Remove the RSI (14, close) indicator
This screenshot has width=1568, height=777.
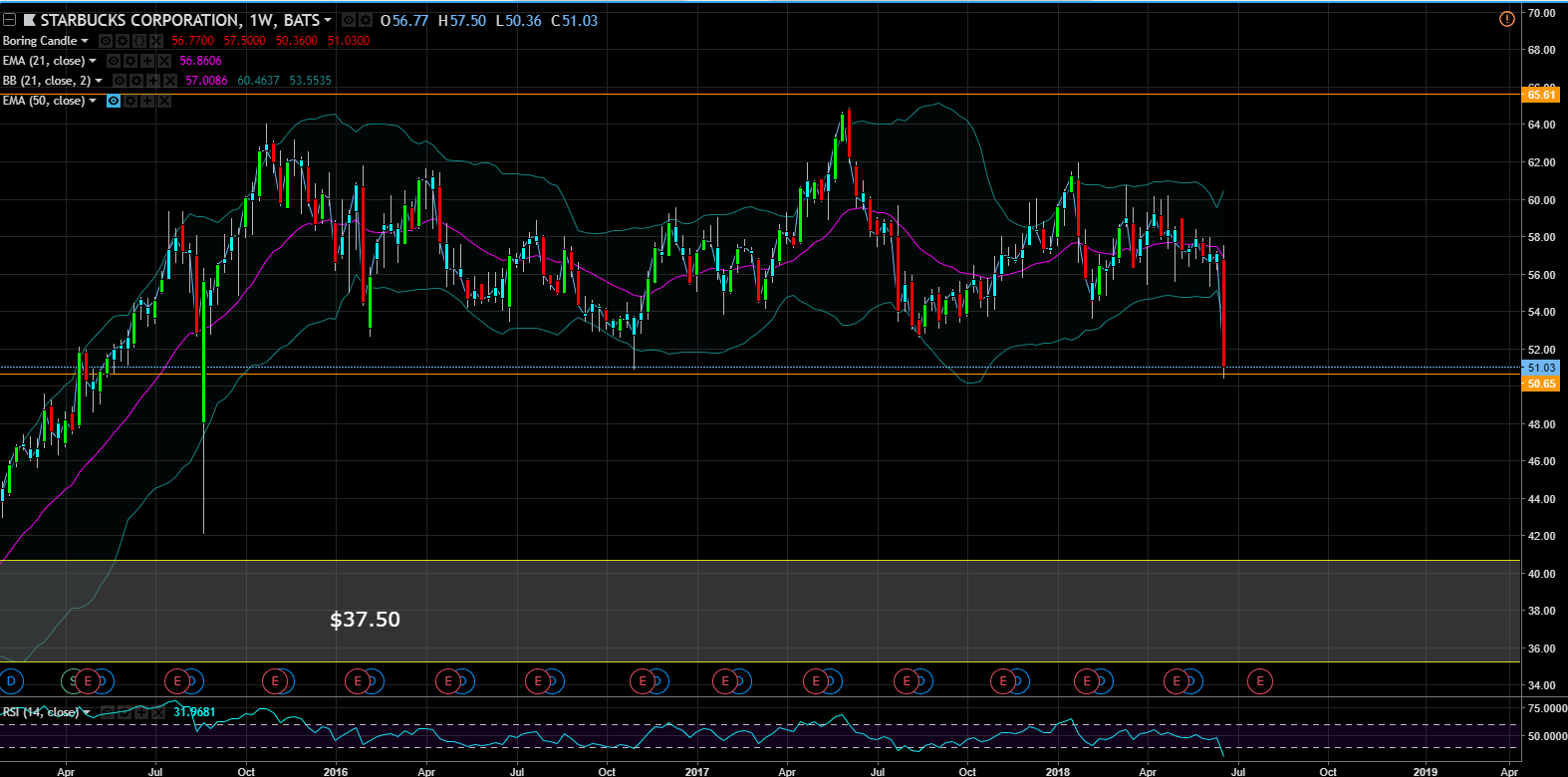157,712
